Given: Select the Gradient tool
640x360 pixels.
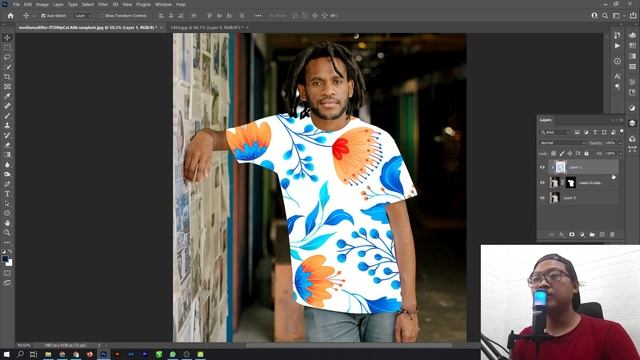Looking at the screenshot, I should pyautogui.click(x=7, y=155).
